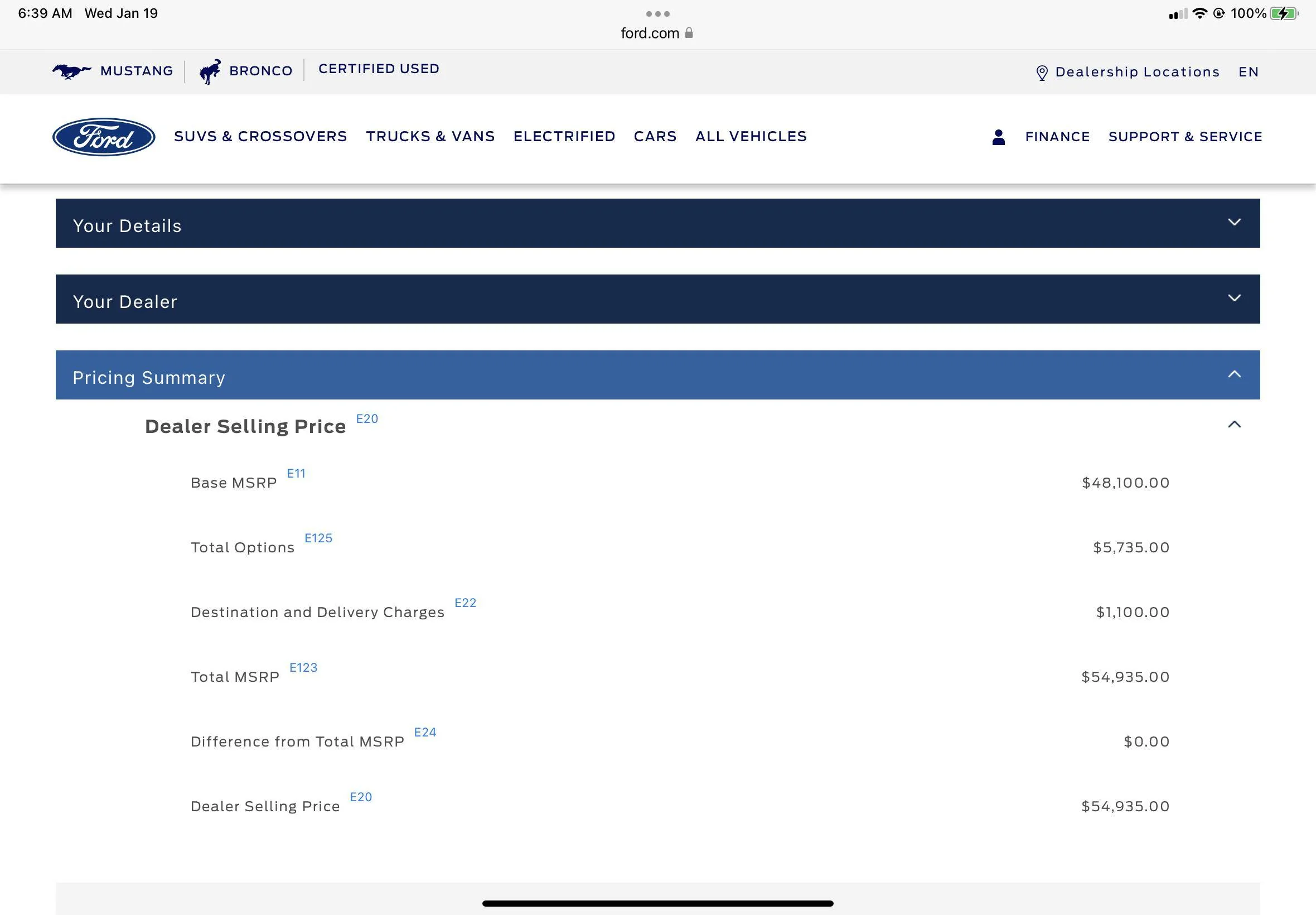Image resolution: width=1316 pixels, height=915 pixels.
Task: Click the Mustang pony icon
Action: click(71, 71)
